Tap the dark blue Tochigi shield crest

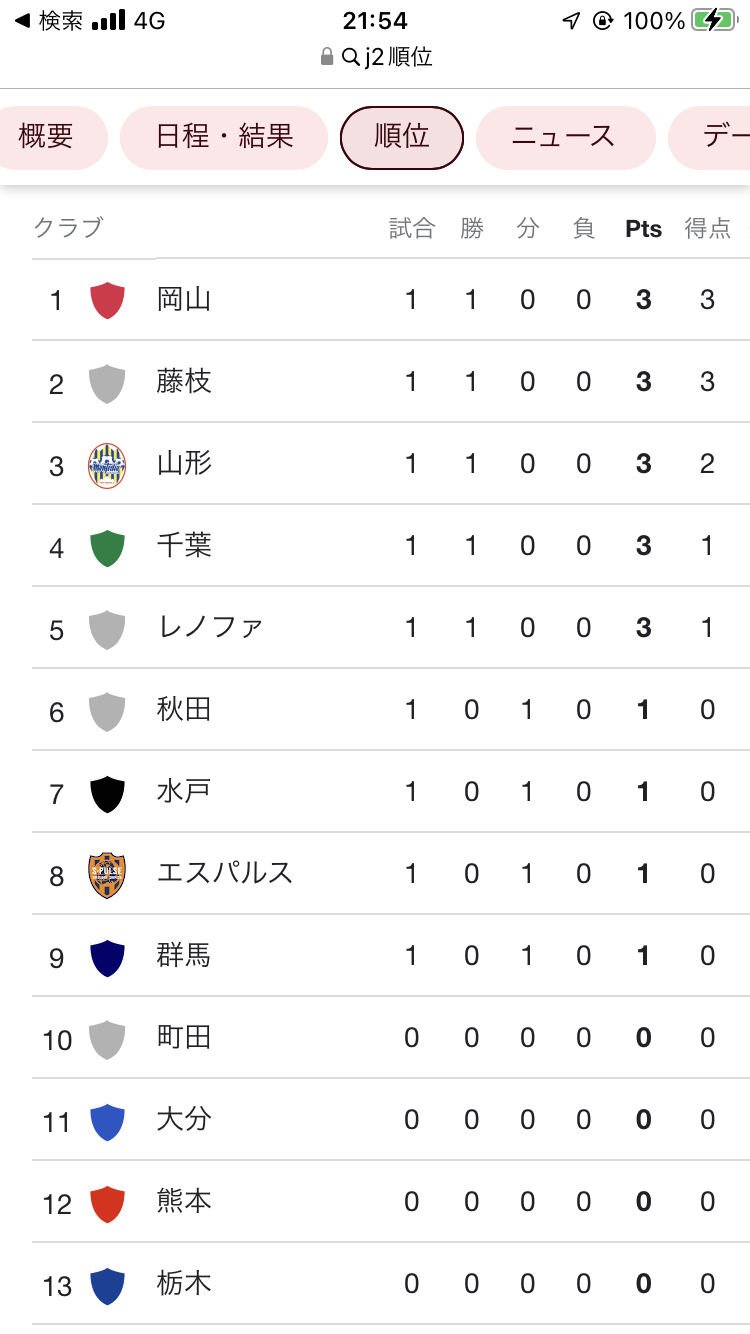click(107, 1286)
